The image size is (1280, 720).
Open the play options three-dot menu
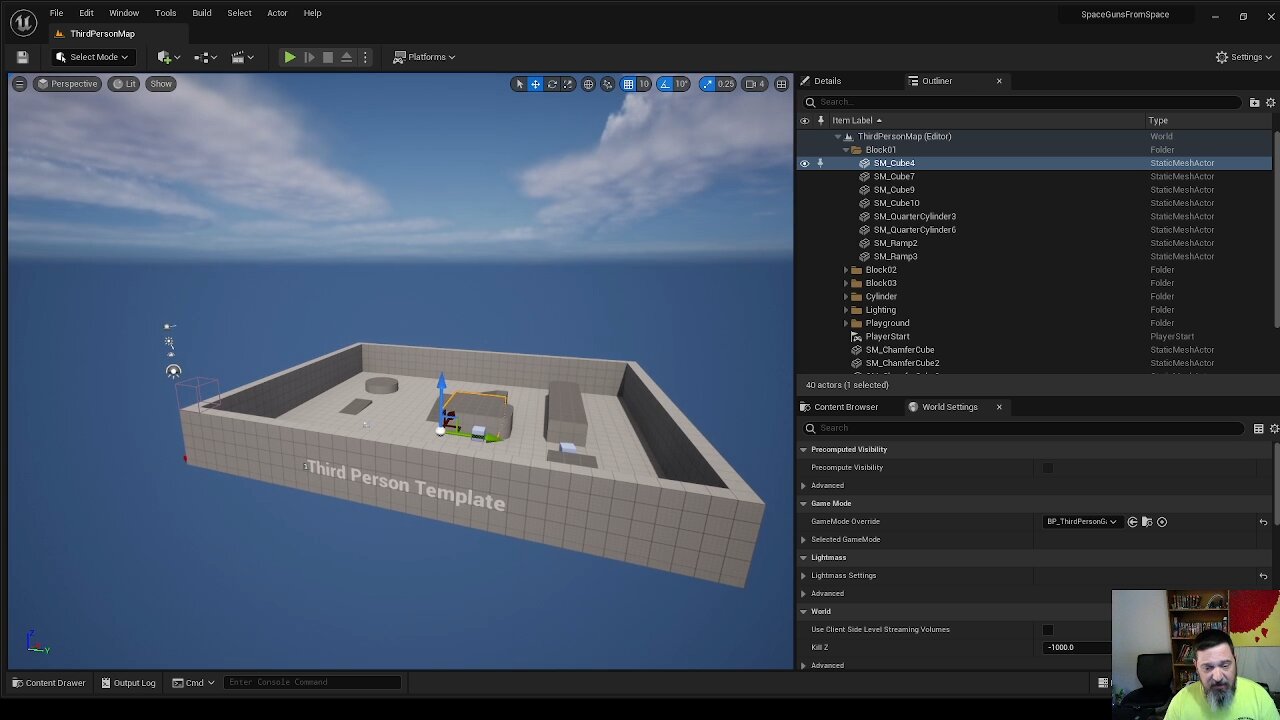[x=365, y=57]
